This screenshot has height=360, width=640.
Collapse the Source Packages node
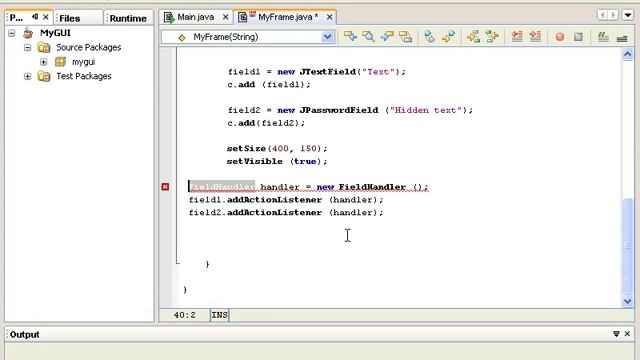point(27,47)
